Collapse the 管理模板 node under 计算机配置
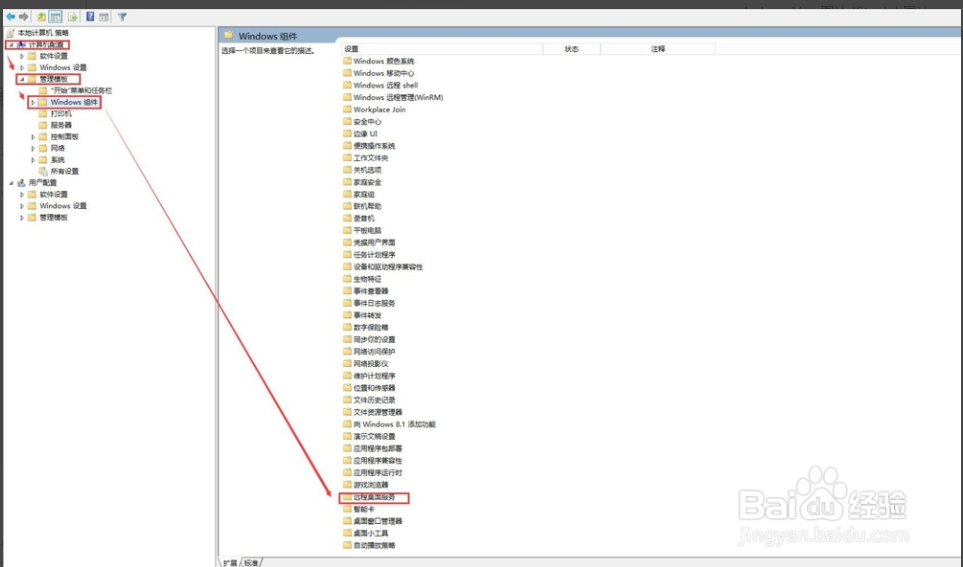963x567 pixels. (22, 79)
